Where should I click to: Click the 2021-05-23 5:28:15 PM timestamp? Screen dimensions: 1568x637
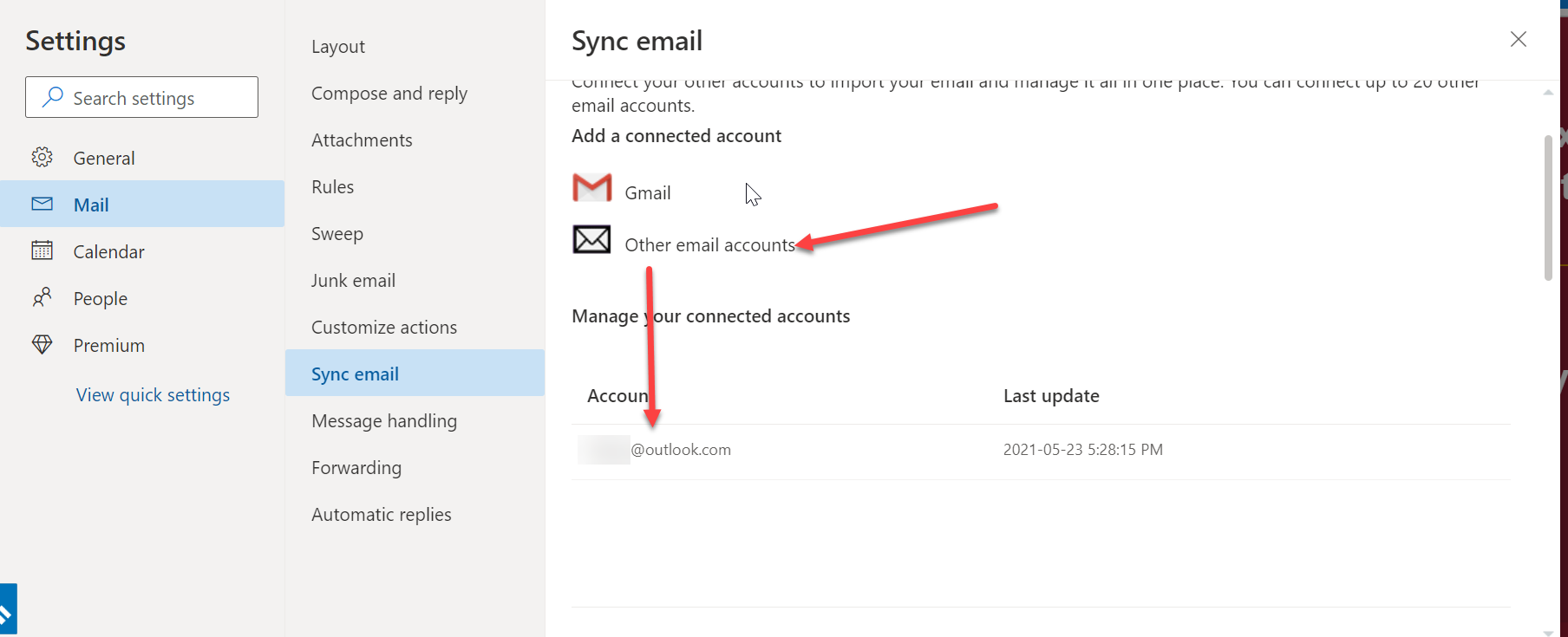[1083, 450]
